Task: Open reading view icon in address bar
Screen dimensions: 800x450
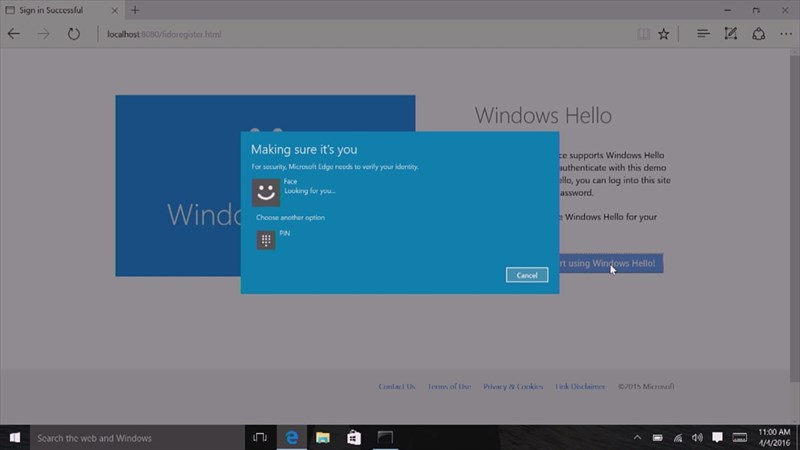Action: tap(643, 34)
